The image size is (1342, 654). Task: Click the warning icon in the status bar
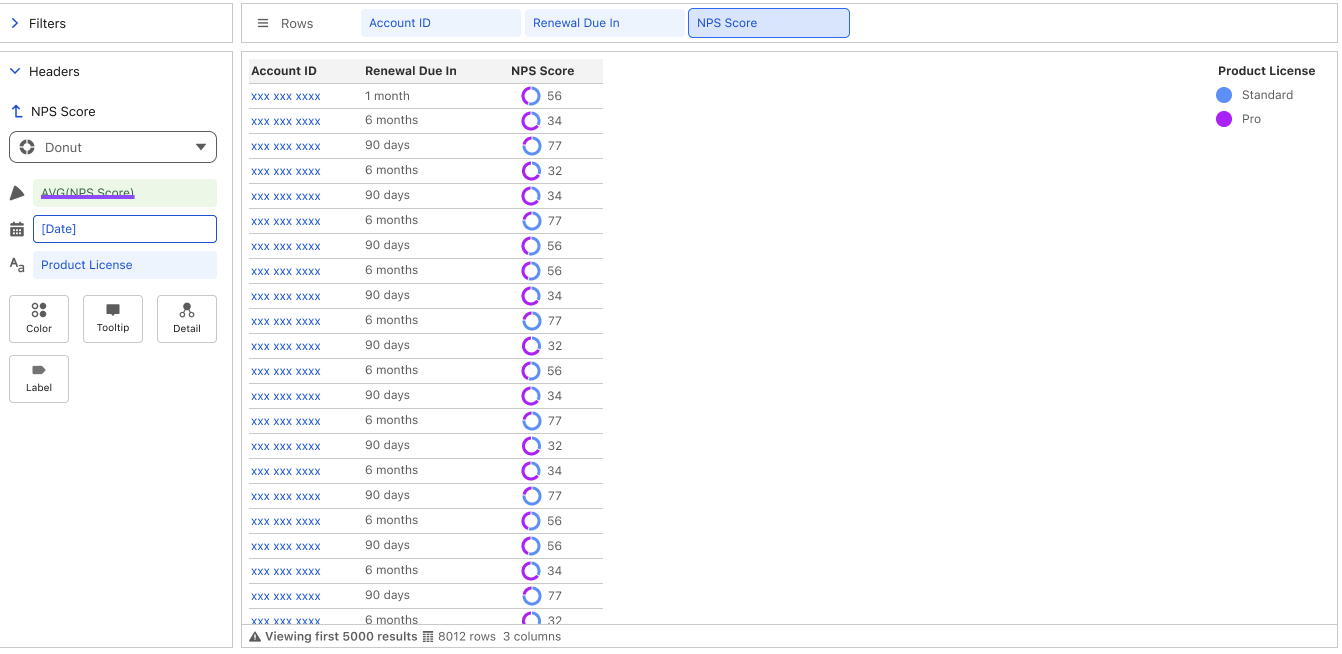255,636
